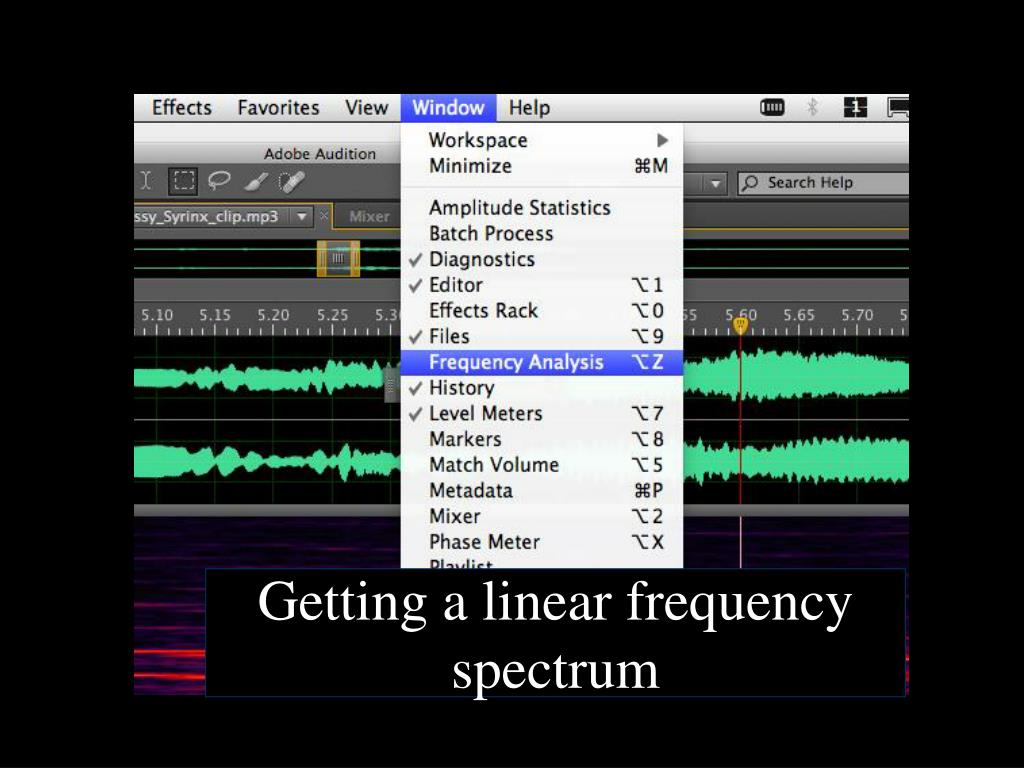The width and height of the screenshot is (1024, 768).
Task: Click the yellow zoom navigator handle in overview
Action: (338, 258)
